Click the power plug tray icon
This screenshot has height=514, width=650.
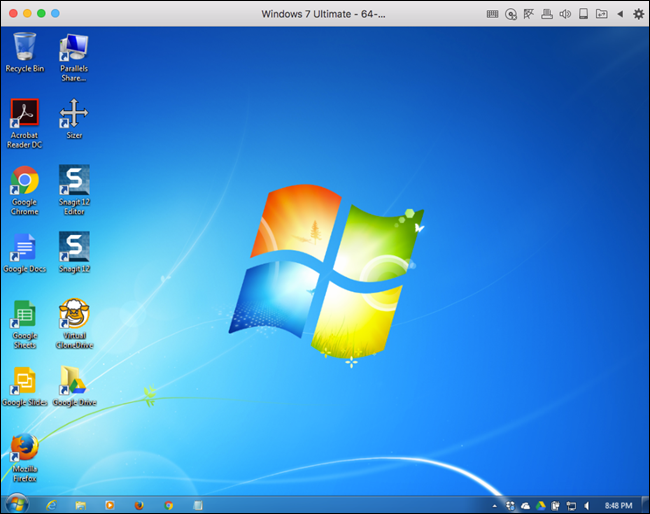[555, 506]
